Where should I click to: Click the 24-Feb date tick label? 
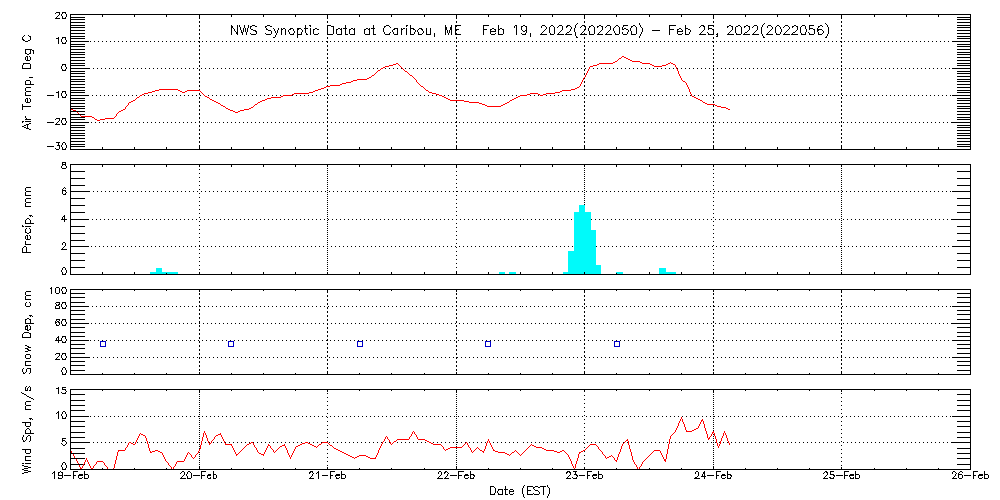[x=713, y=478]
